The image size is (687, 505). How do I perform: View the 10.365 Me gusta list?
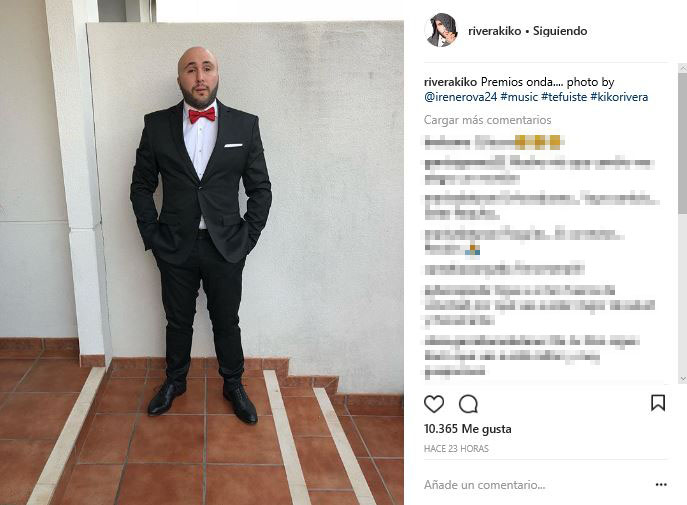(x=467, y=429)
